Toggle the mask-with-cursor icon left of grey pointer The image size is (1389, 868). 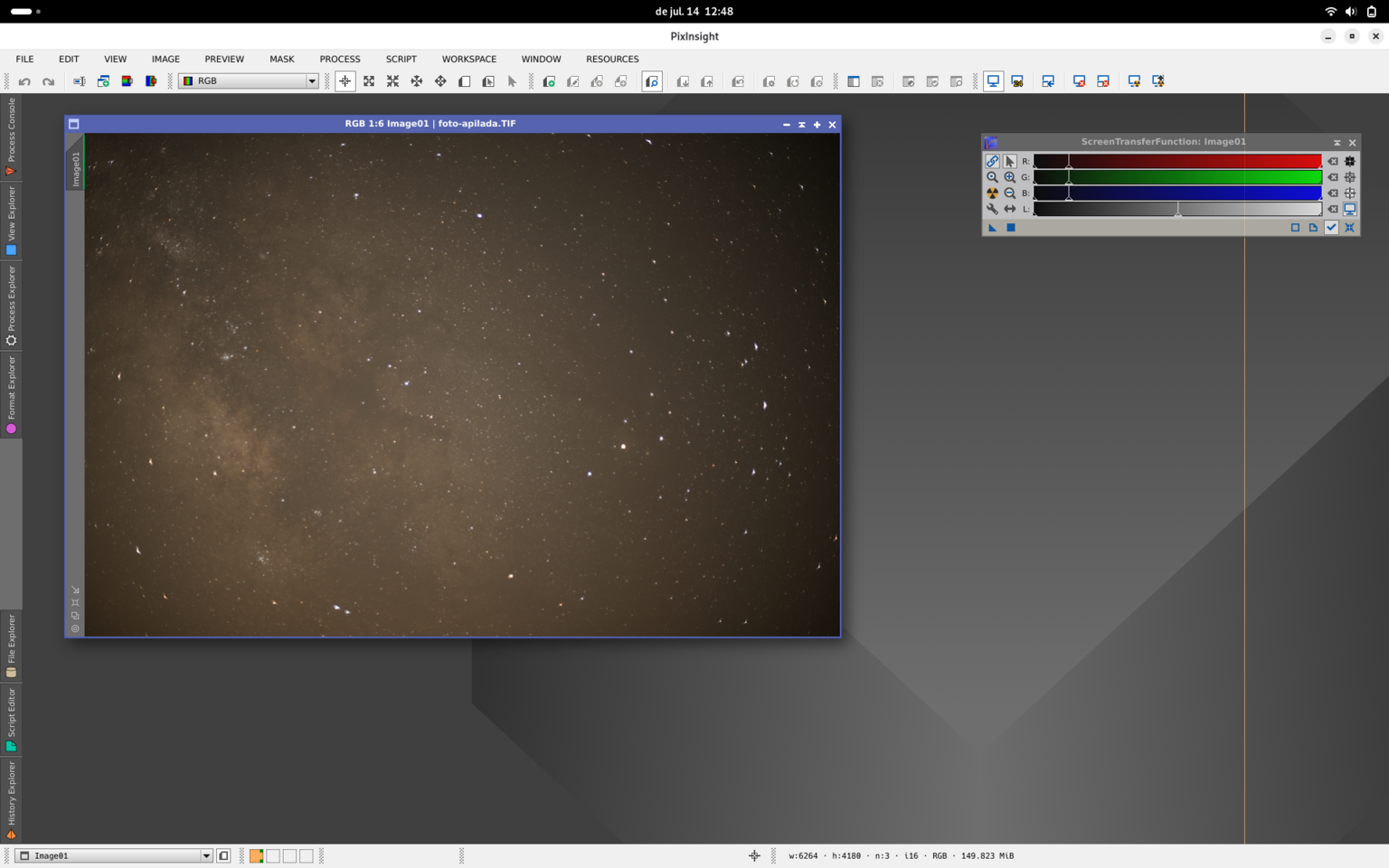(488, 81)
